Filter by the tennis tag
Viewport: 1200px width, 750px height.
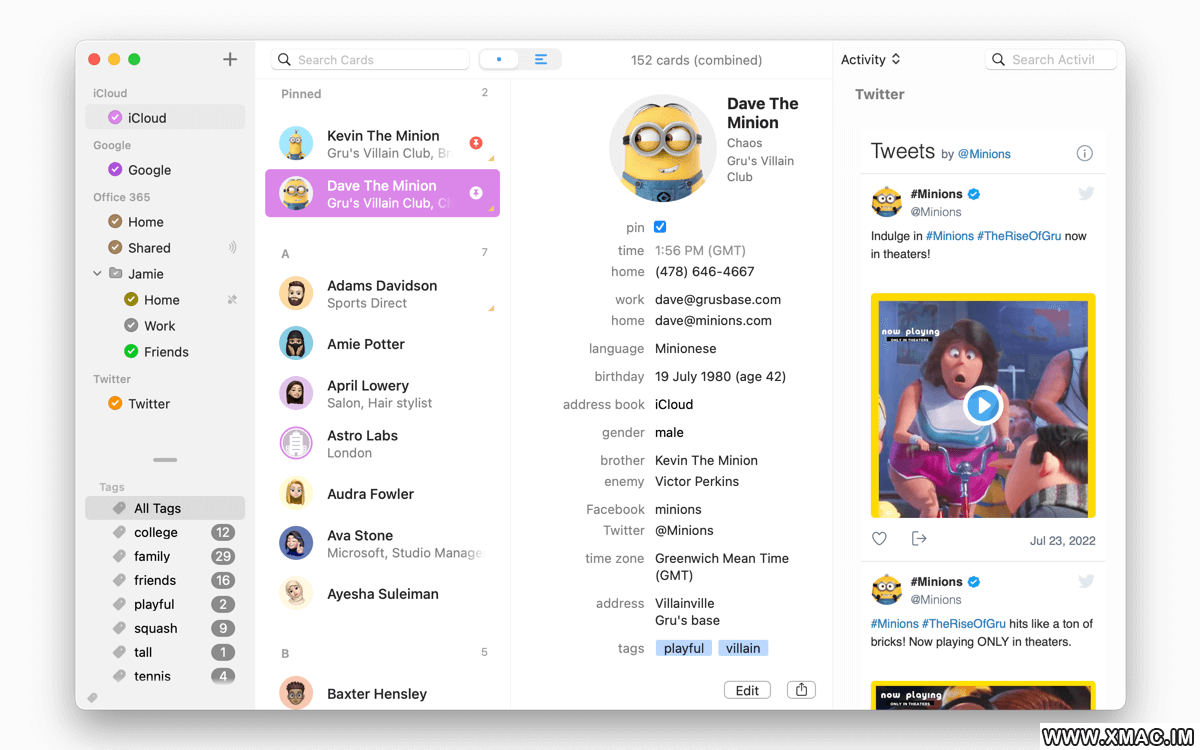165,676
